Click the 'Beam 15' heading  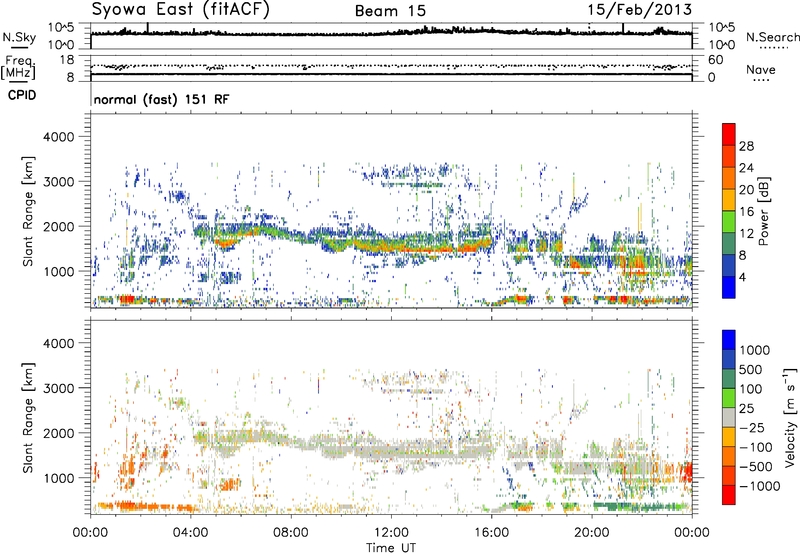coord(390,11)
